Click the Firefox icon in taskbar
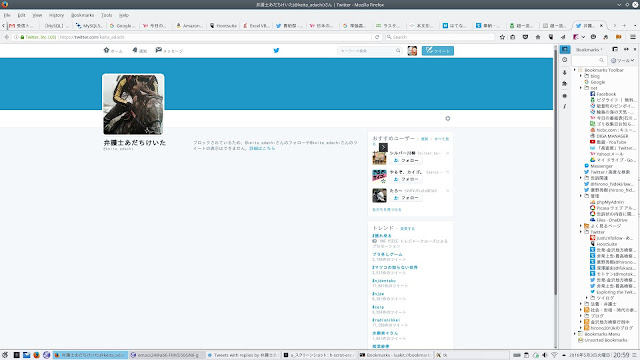Viewport: 640px width, 360px height. 36,355
